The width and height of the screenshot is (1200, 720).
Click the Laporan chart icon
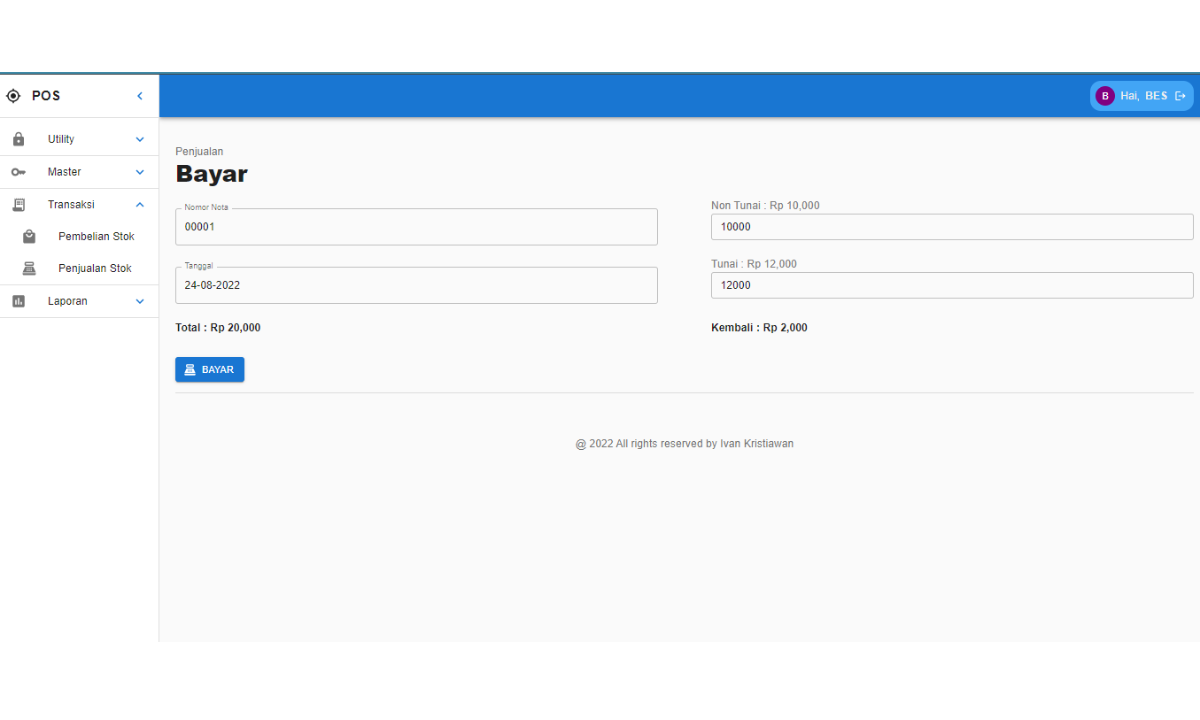click(18, 301)
